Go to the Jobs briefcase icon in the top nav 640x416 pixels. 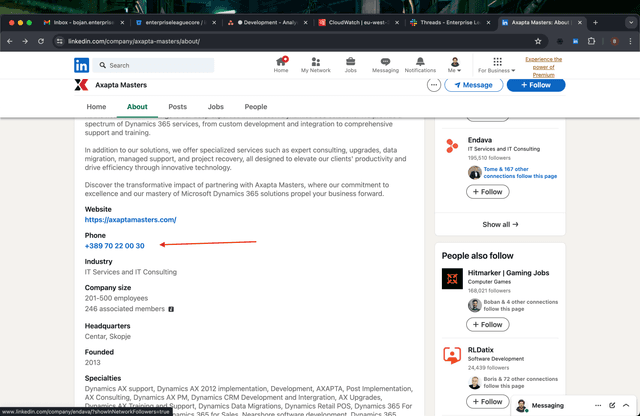tap(350, 65)
